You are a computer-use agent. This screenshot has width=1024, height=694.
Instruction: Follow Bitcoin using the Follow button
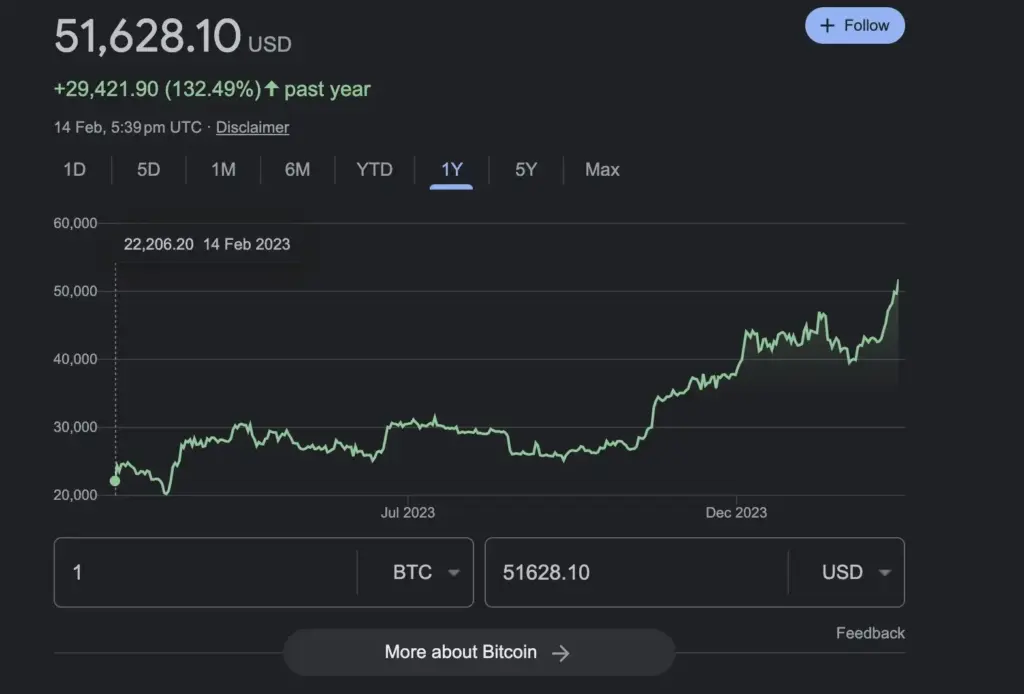pyautogui.click(x=855, y=25)
